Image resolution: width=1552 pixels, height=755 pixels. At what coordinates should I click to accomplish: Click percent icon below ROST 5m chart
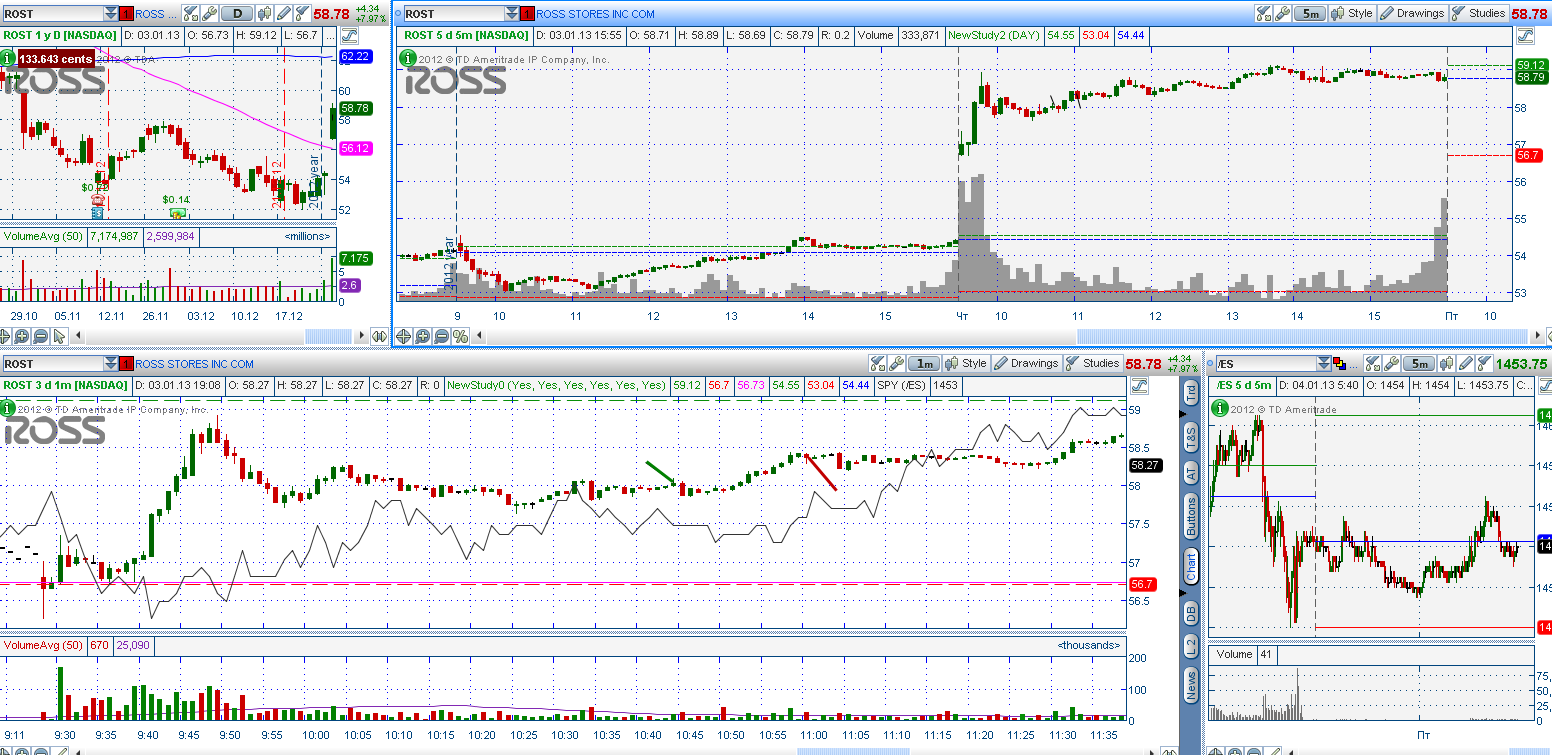coord(460,337)
